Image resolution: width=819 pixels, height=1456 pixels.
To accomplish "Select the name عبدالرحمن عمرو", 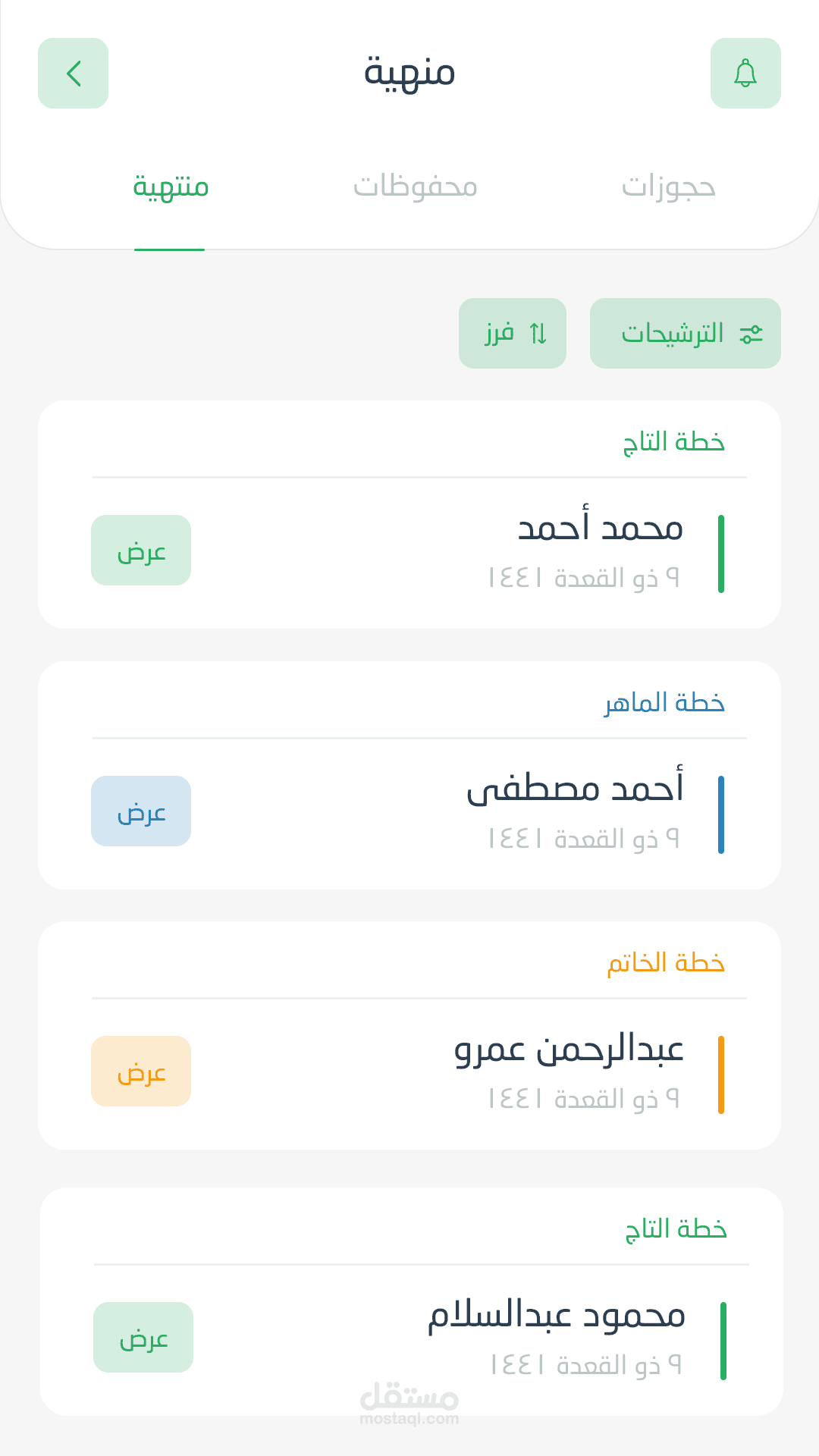I will click(569, 1050).
